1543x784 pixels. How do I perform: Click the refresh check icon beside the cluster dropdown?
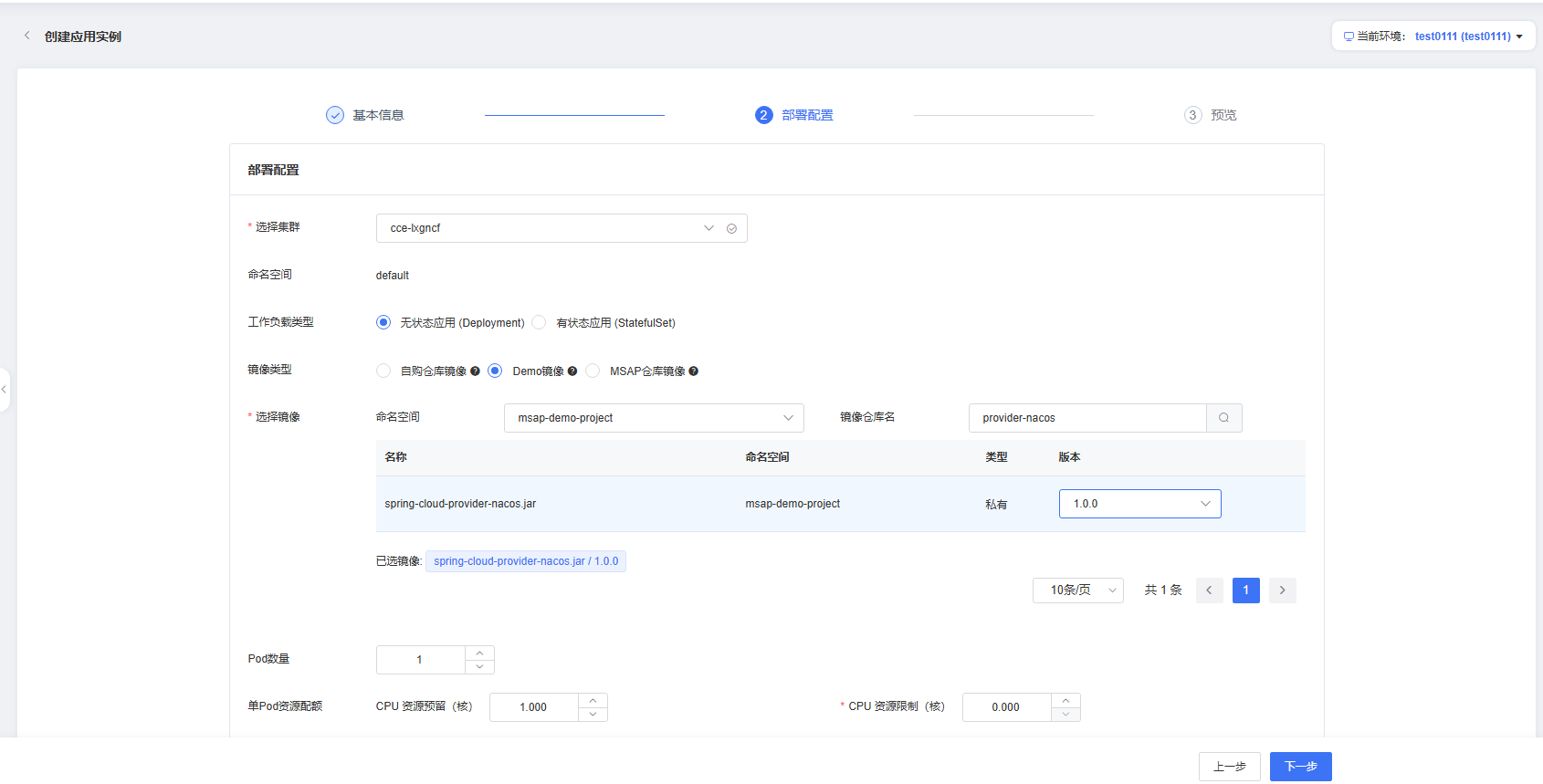[x=731, y=228]
